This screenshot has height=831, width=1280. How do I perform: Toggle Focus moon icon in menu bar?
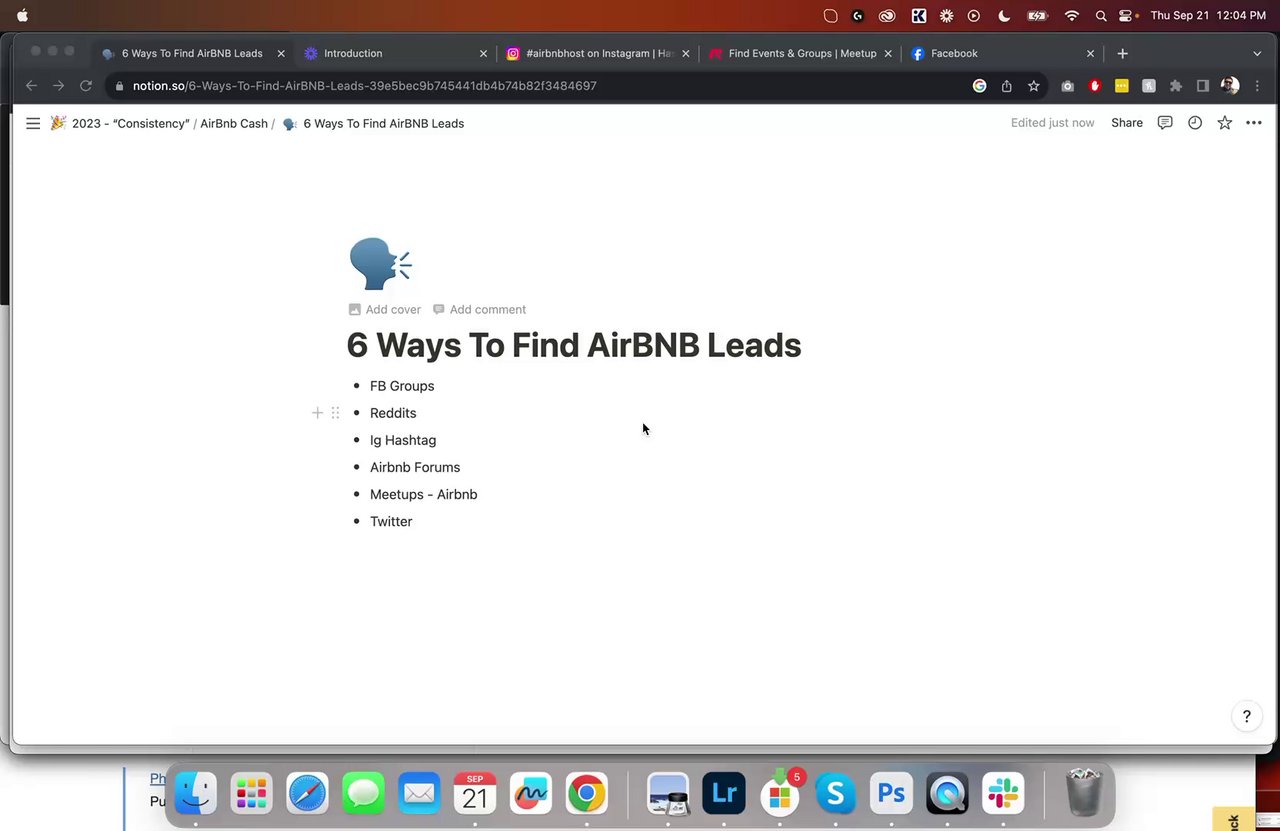coord(1004,16)
